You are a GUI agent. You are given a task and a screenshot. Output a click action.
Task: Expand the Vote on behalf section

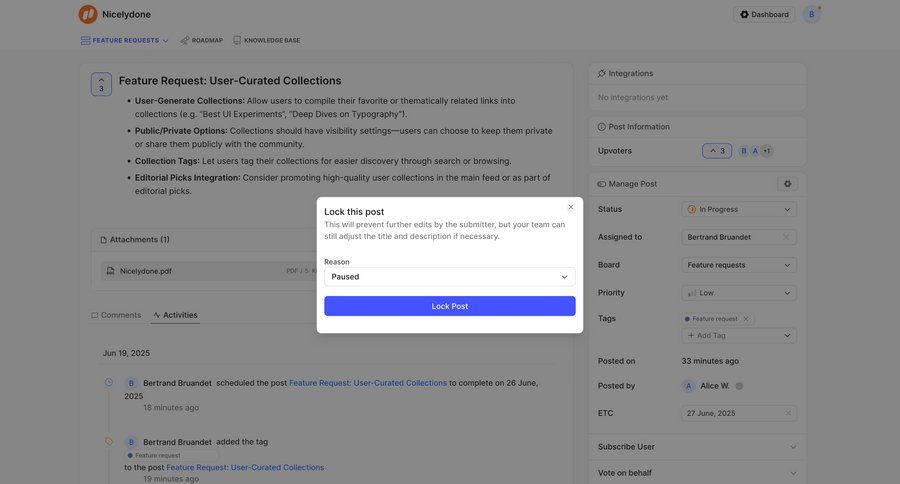coord(697,473)
